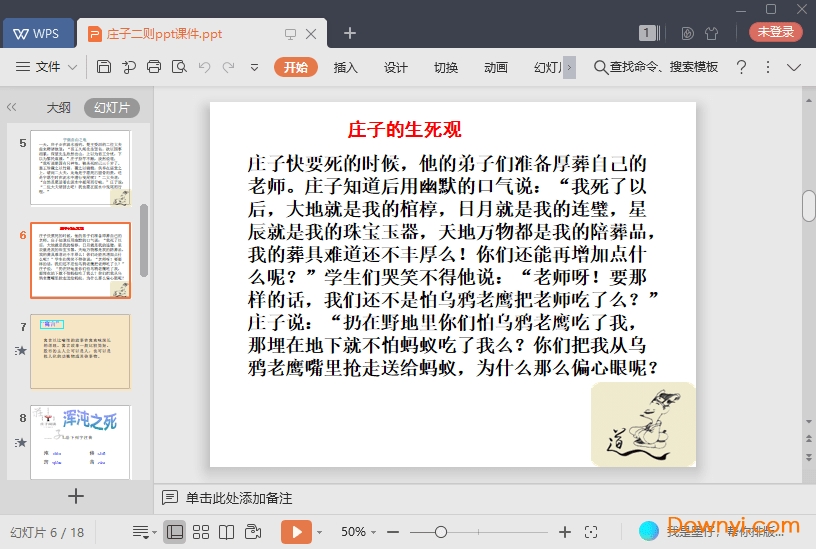Switch to the 大纲 outline tab
This screenshot has width=816, height=549.
tap(58, 107)
